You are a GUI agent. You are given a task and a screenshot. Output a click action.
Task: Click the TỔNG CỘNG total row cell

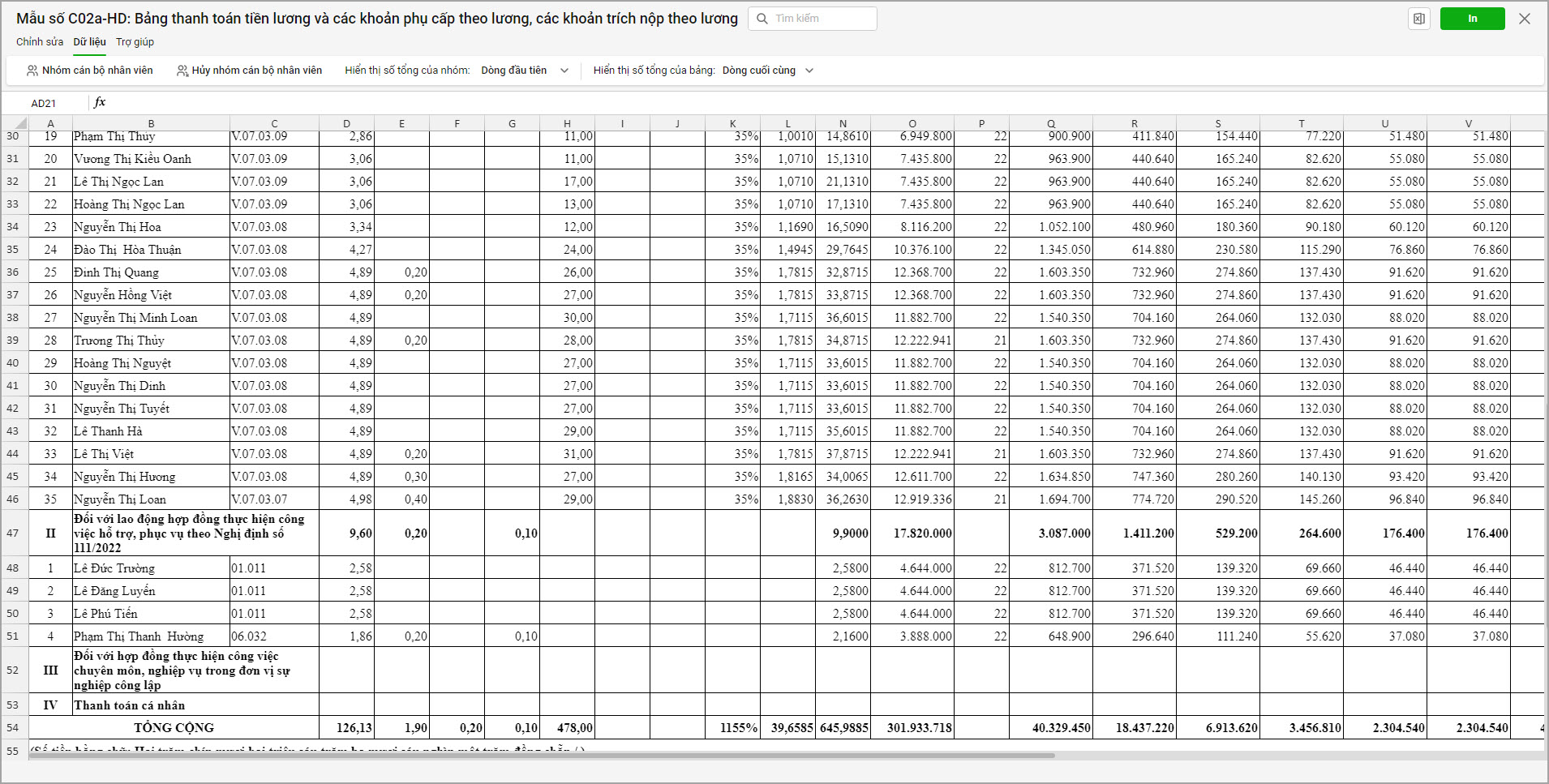(x=174, y=728)
